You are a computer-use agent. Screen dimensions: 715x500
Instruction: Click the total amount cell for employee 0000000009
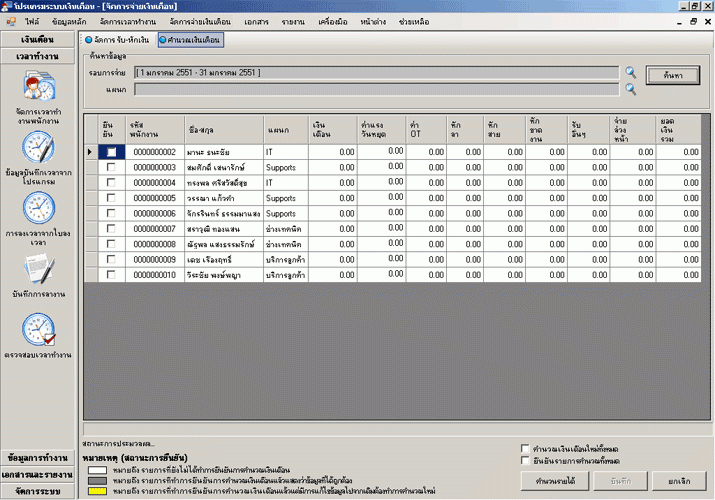coord(679,260)
